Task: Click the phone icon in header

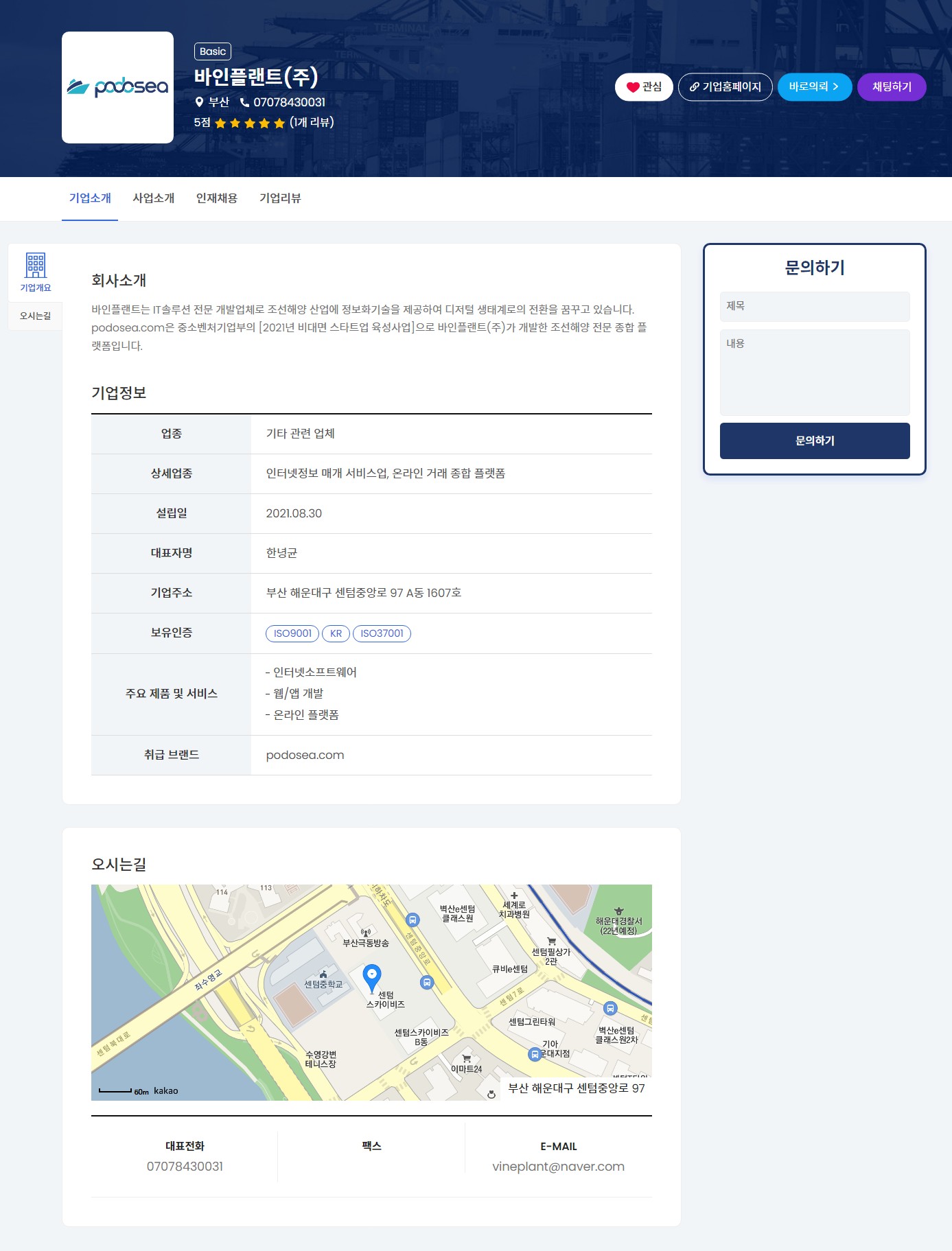Action: 244,102
